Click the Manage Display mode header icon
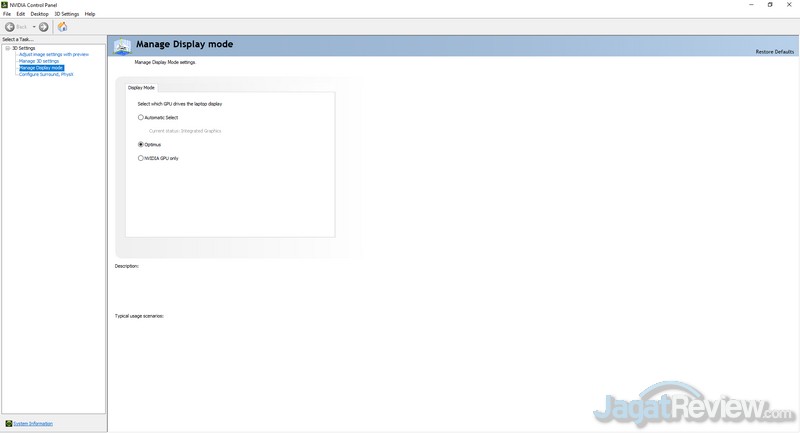 pos(122,46)
